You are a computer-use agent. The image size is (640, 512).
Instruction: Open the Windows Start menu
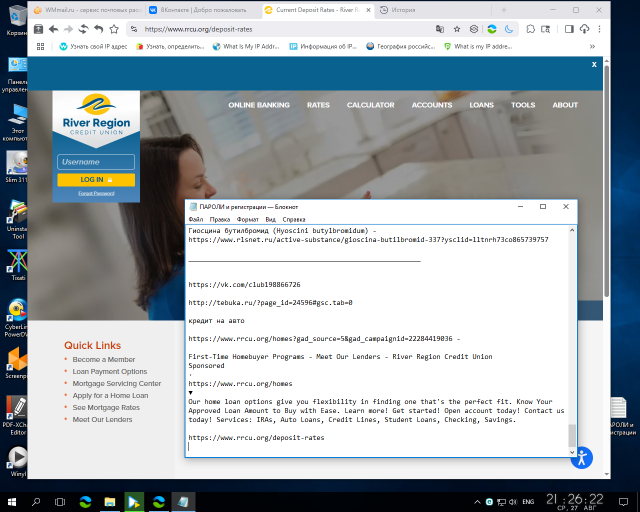[x=12, y=502]
